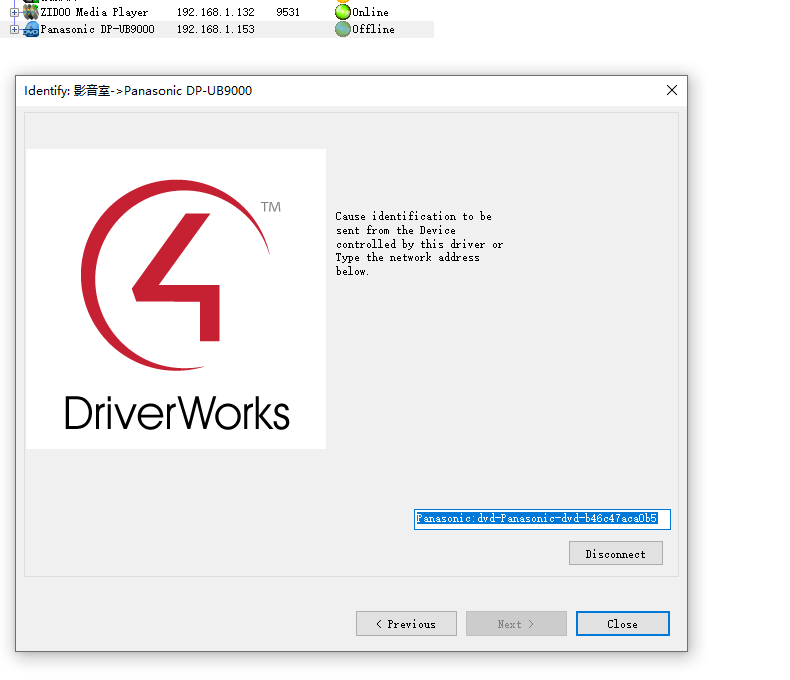Click the 192.168.1.153 IP address cell

point(215,29)
